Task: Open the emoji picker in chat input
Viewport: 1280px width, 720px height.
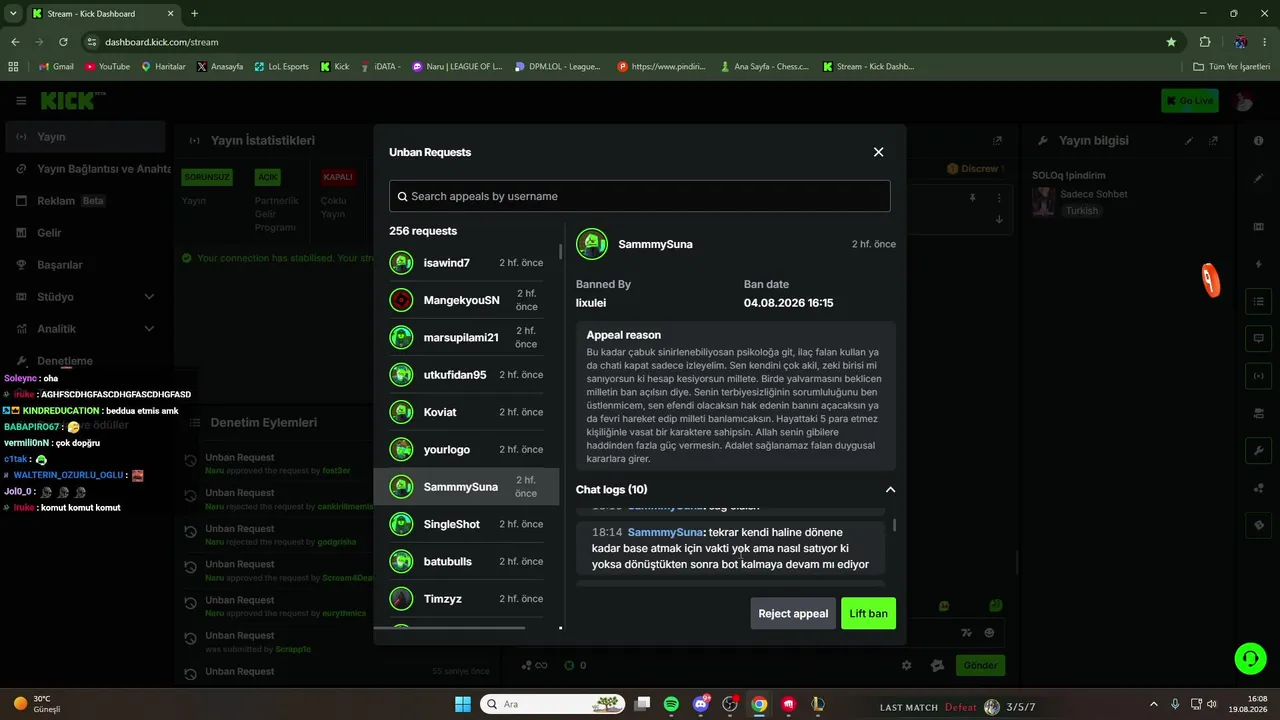Action: (990, 632)
